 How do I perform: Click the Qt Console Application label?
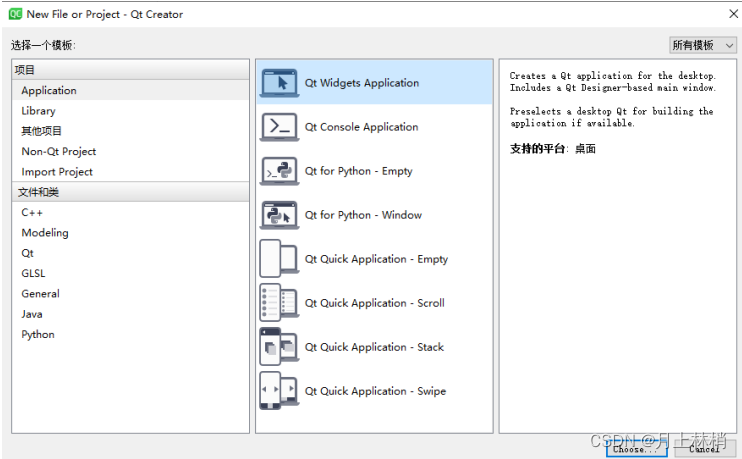point(361,127)
